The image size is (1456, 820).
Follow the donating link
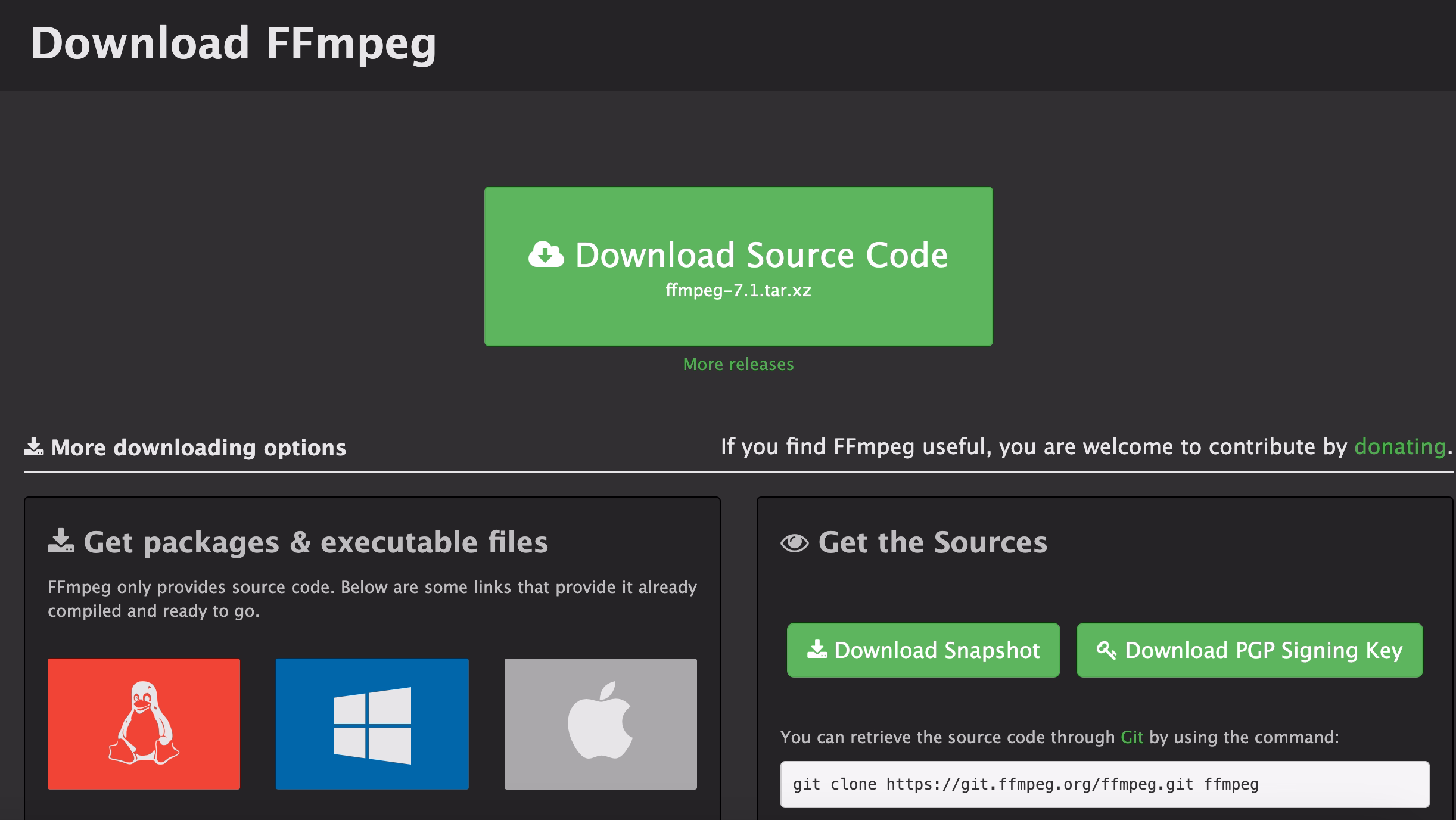pos(1400,446)
